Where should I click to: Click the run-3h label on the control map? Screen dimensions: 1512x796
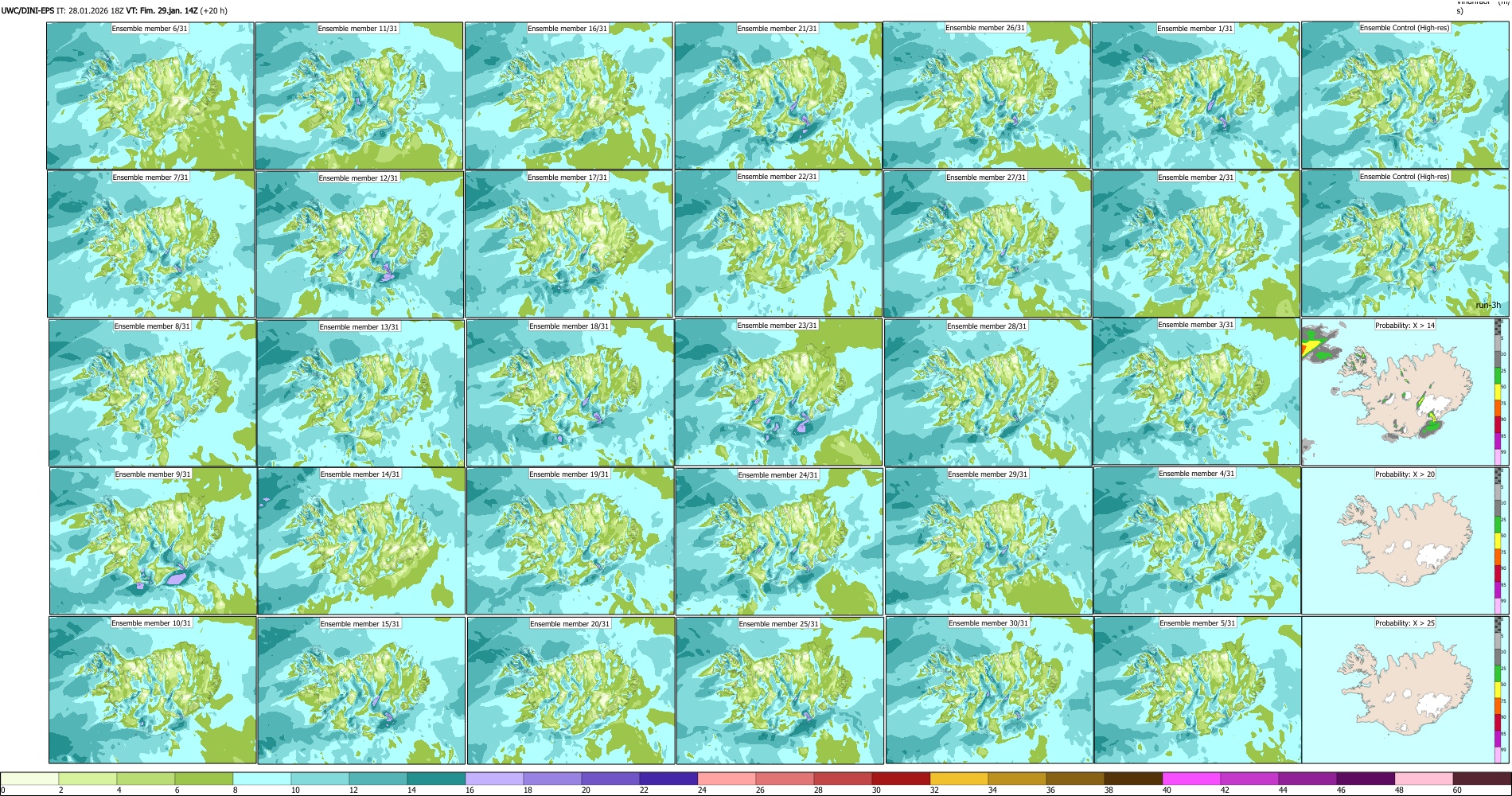(x=1488, y=306)
